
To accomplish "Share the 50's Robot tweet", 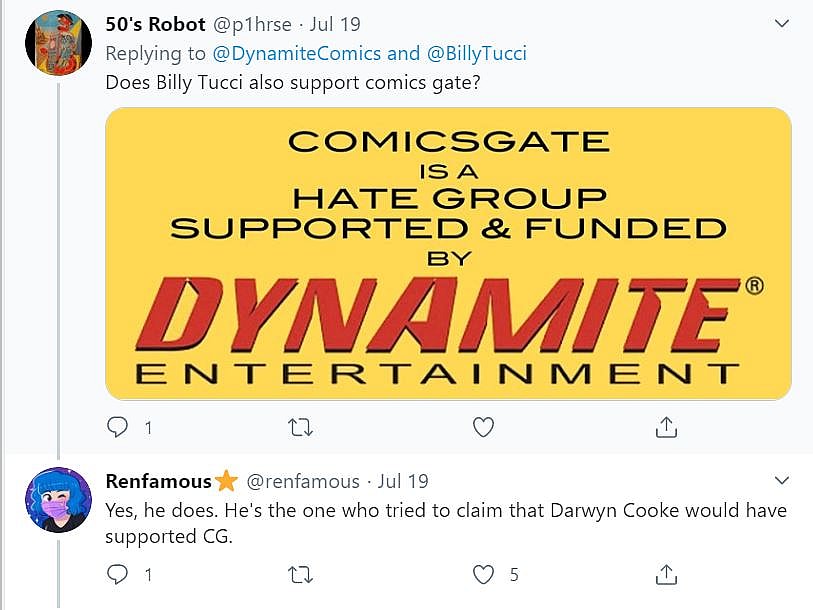I will 666,428.
